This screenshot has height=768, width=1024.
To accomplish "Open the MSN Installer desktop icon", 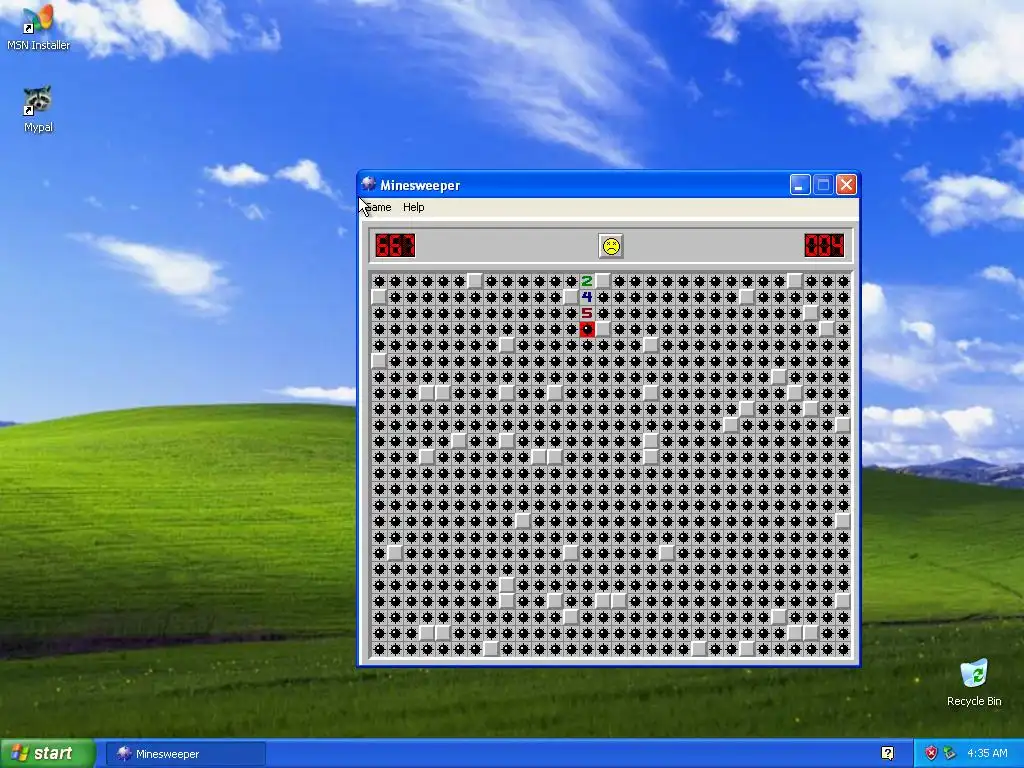I will point(38,27).
